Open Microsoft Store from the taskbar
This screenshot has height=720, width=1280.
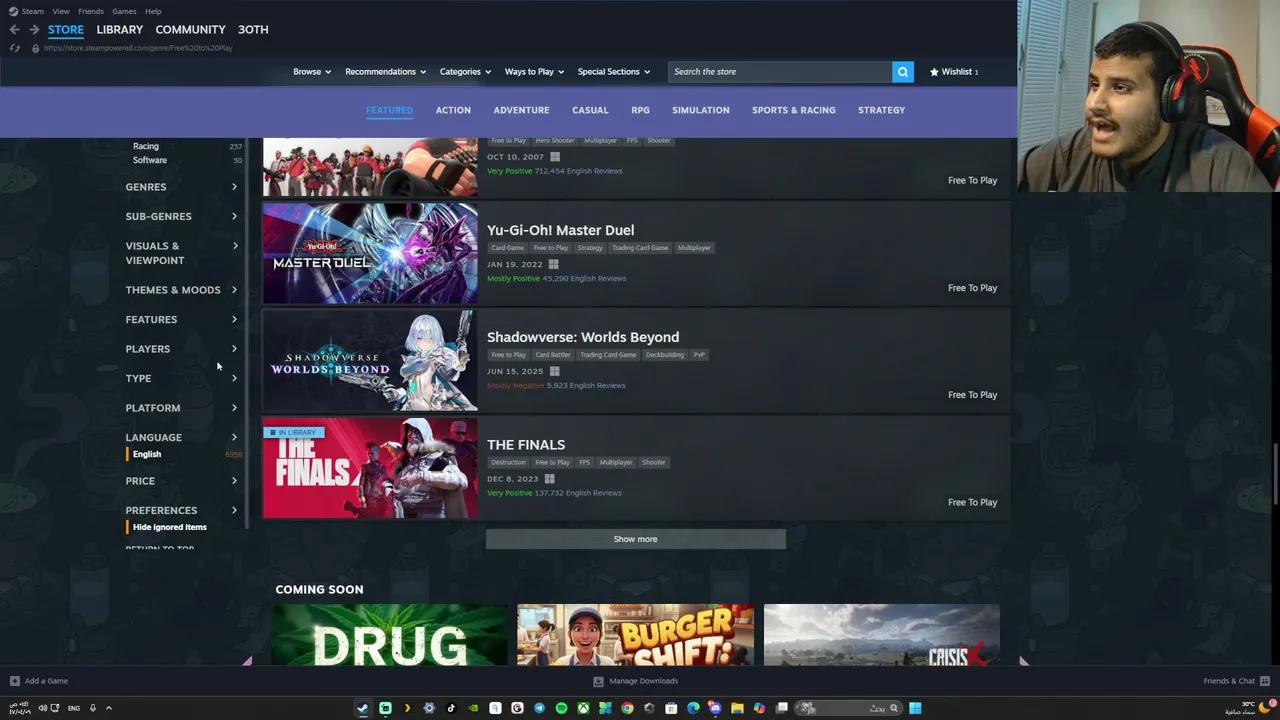671,708
